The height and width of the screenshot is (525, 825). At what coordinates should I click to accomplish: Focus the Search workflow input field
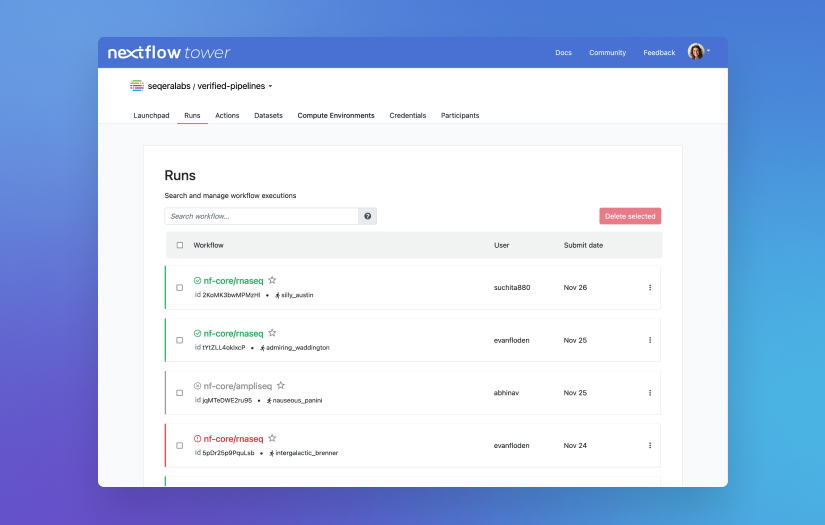click(261, 216)
